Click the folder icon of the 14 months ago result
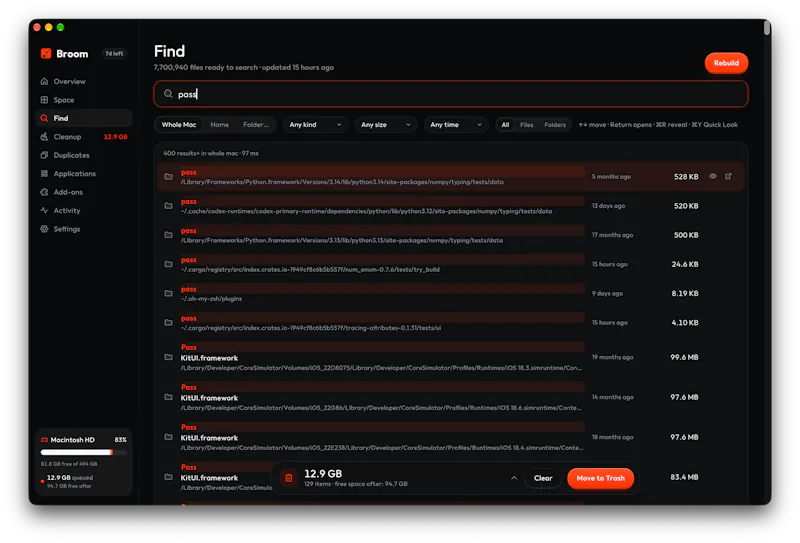The height and width of the screenshot is (543, 800). [168, 397]
